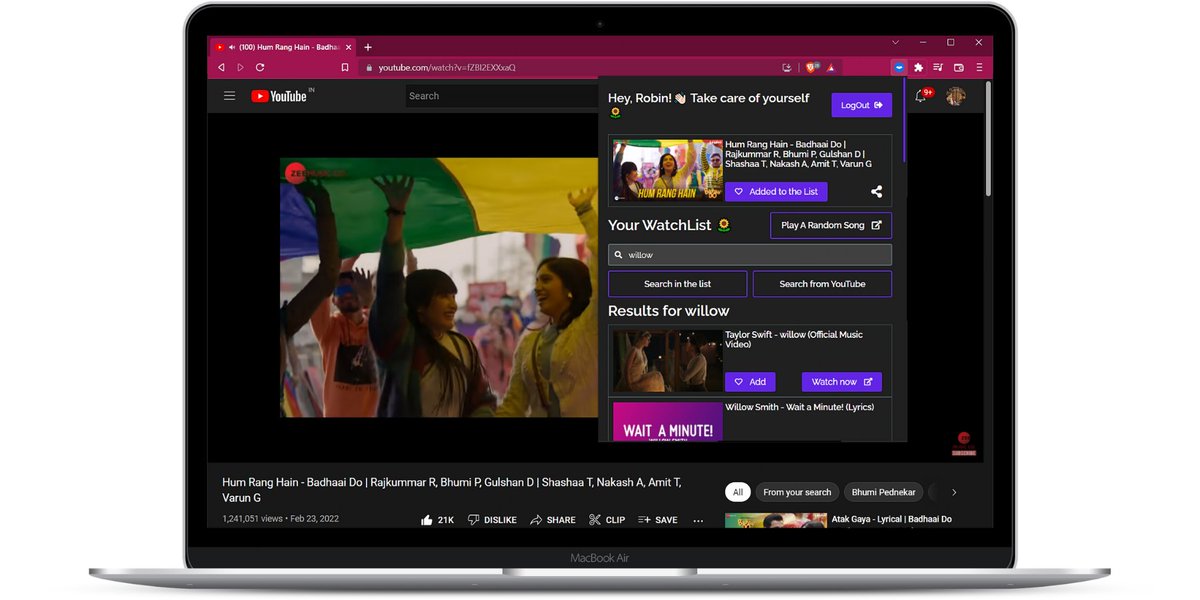The height and width of the screenshot is (600, 1200).
Task: Click the video title below the player
Action: 452,489
